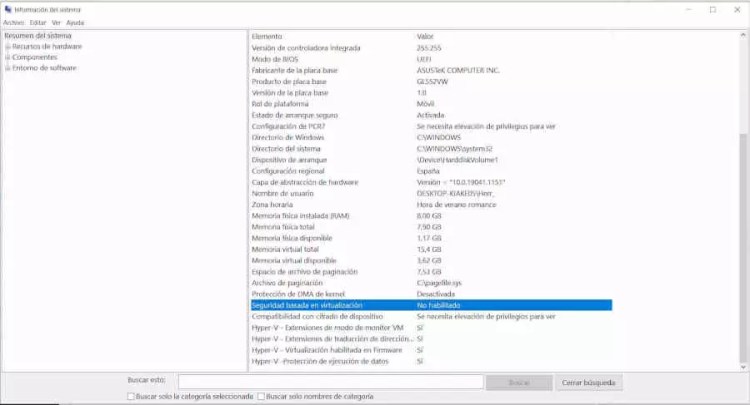Select Archivo de paginación row
The image size is (750, 405).
(431, 283)
